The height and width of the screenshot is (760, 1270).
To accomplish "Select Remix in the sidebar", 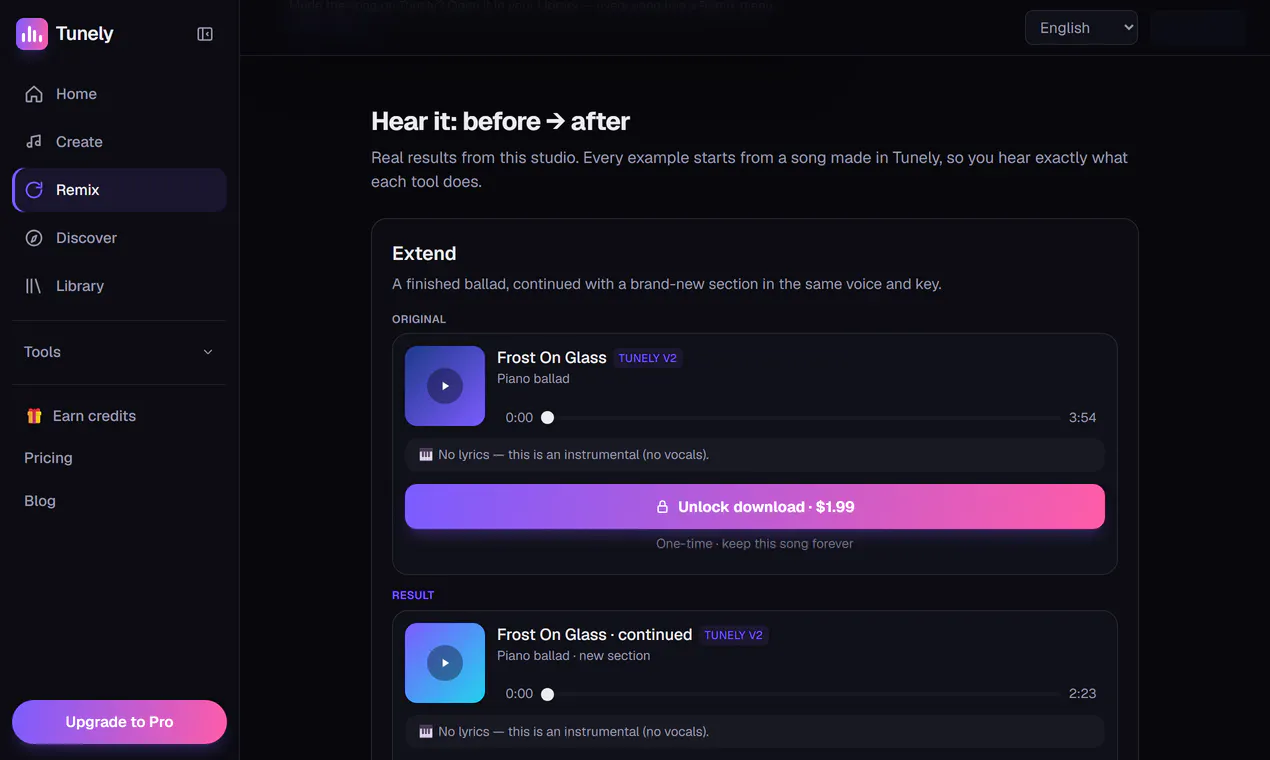I will 119,190.
